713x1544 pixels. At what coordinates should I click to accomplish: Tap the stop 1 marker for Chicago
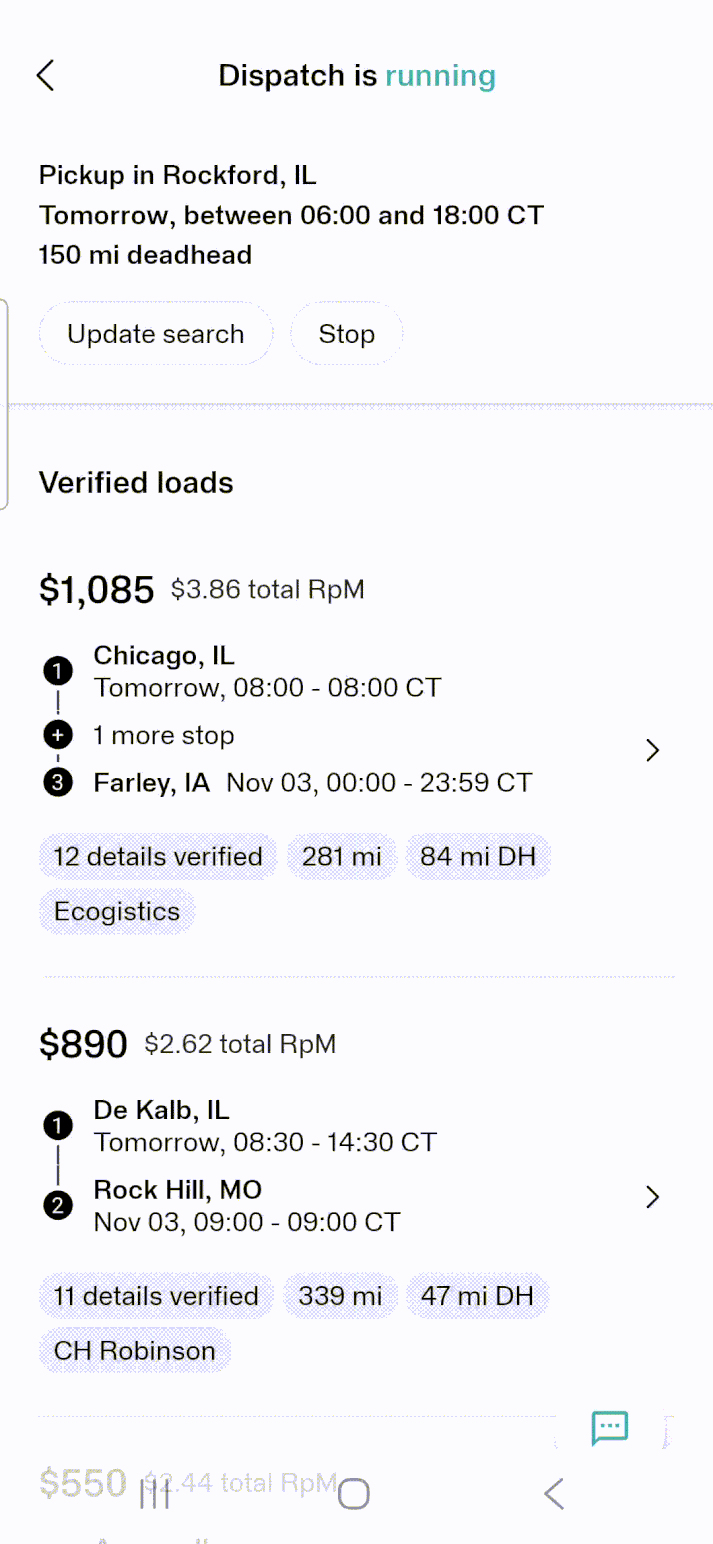(x=58, y=671)
